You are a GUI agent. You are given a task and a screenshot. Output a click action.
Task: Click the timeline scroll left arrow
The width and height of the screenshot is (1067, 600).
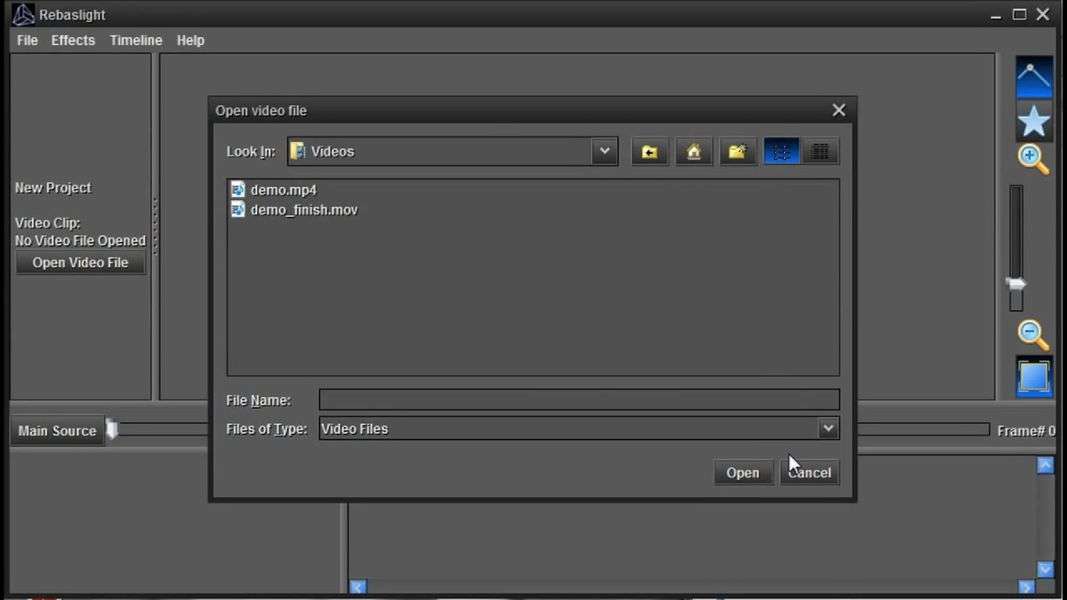pos(358,586)
